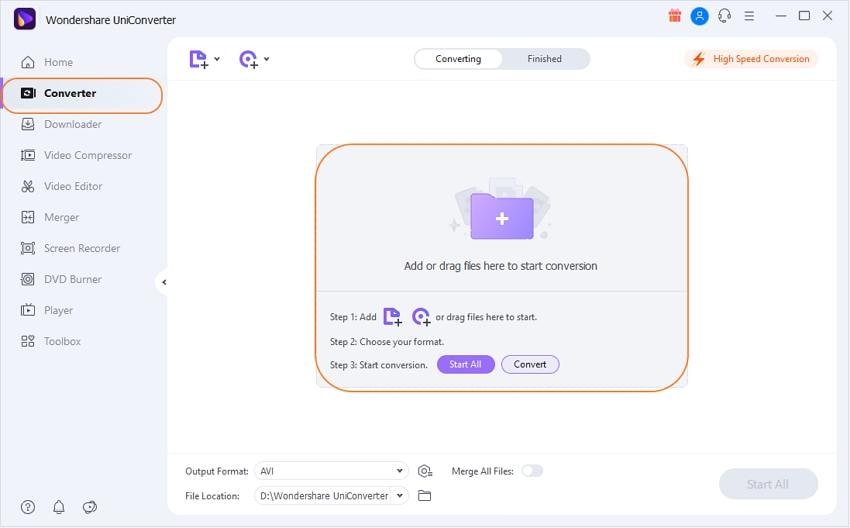
Task: Click Add or drag files here text
Action: coord(500,266)
